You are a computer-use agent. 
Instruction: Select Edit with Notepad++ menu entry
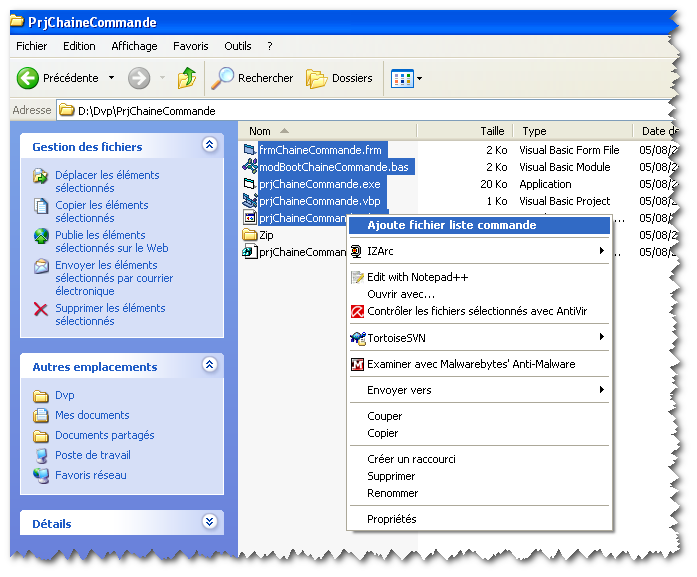pyautogui.click(x=417, y=277)
